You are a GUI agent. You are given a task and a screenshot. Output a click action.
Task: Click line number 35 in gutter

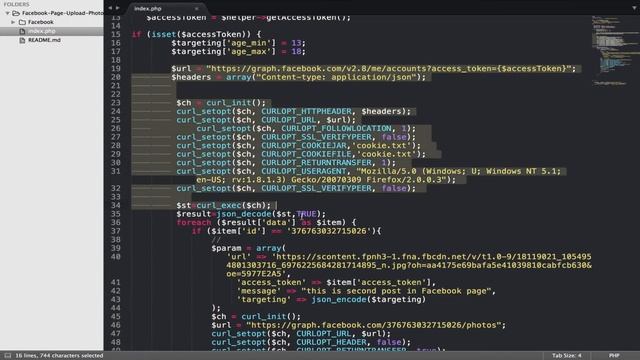point(116,214)
